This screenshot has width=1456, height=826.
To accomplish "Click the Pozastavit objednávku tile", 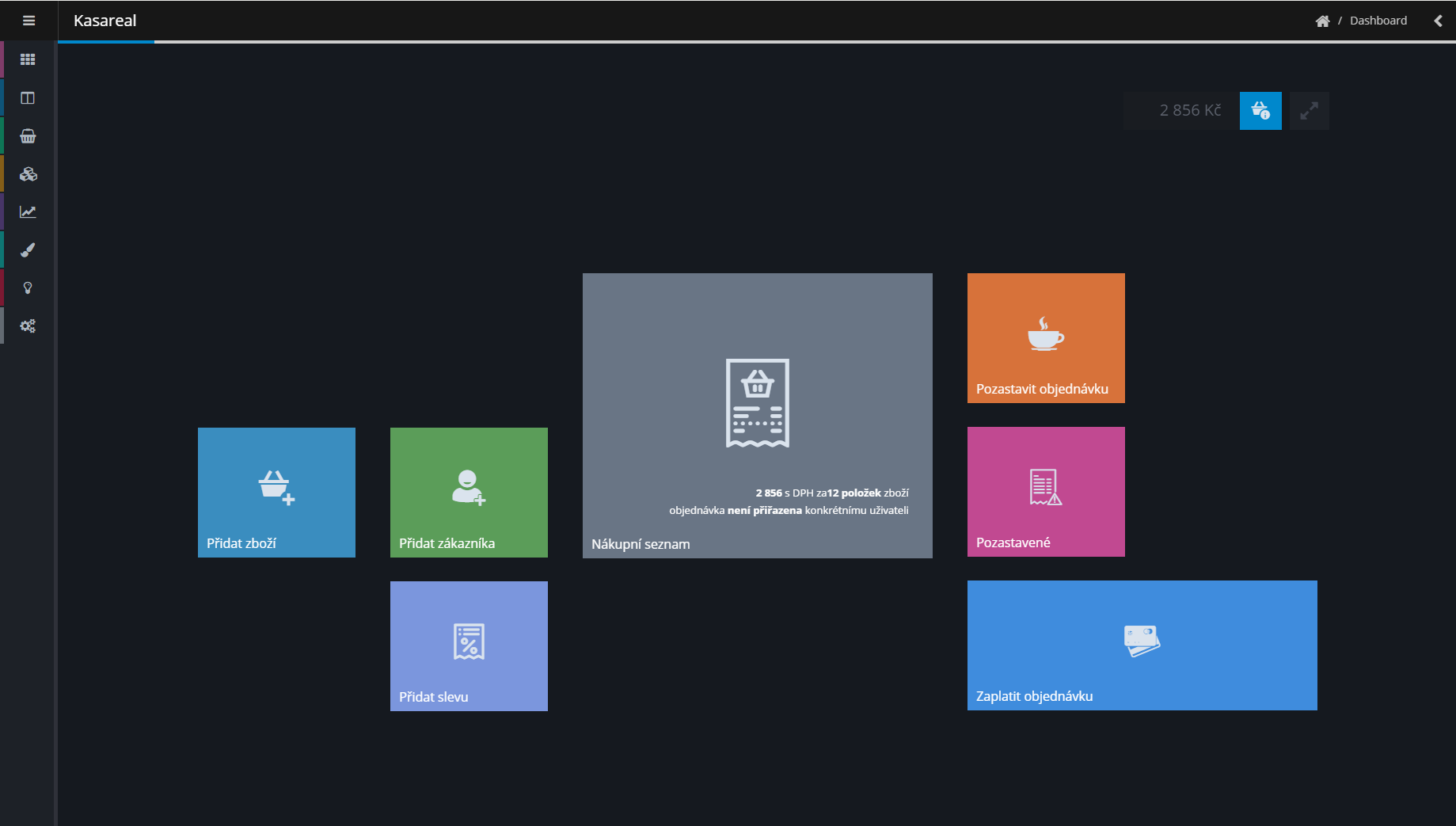I will click(x=1045, y=338).
